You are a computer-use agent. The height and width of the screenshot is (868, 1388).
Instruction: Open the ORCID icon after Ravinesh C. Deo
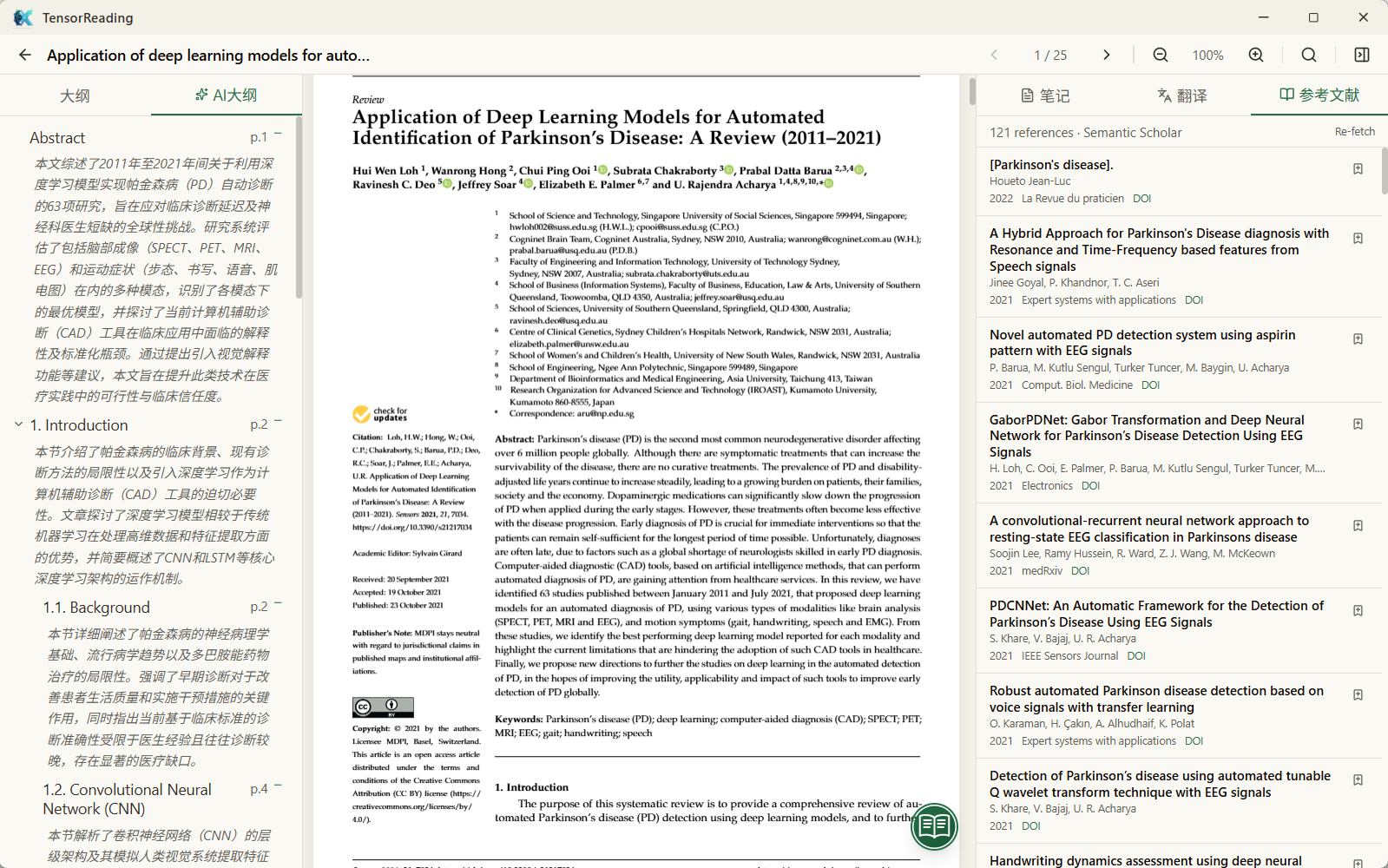447,183
